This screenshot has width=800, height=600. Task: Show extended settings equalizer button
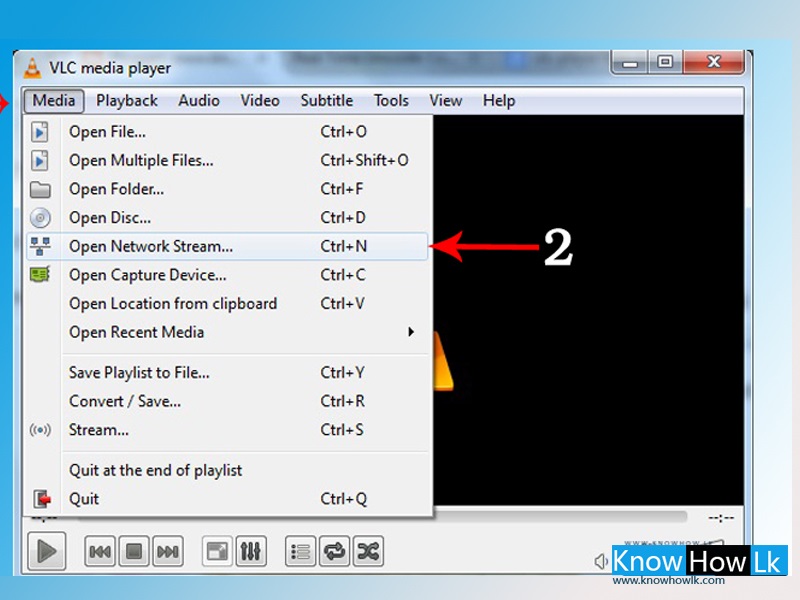click(251, 551)
